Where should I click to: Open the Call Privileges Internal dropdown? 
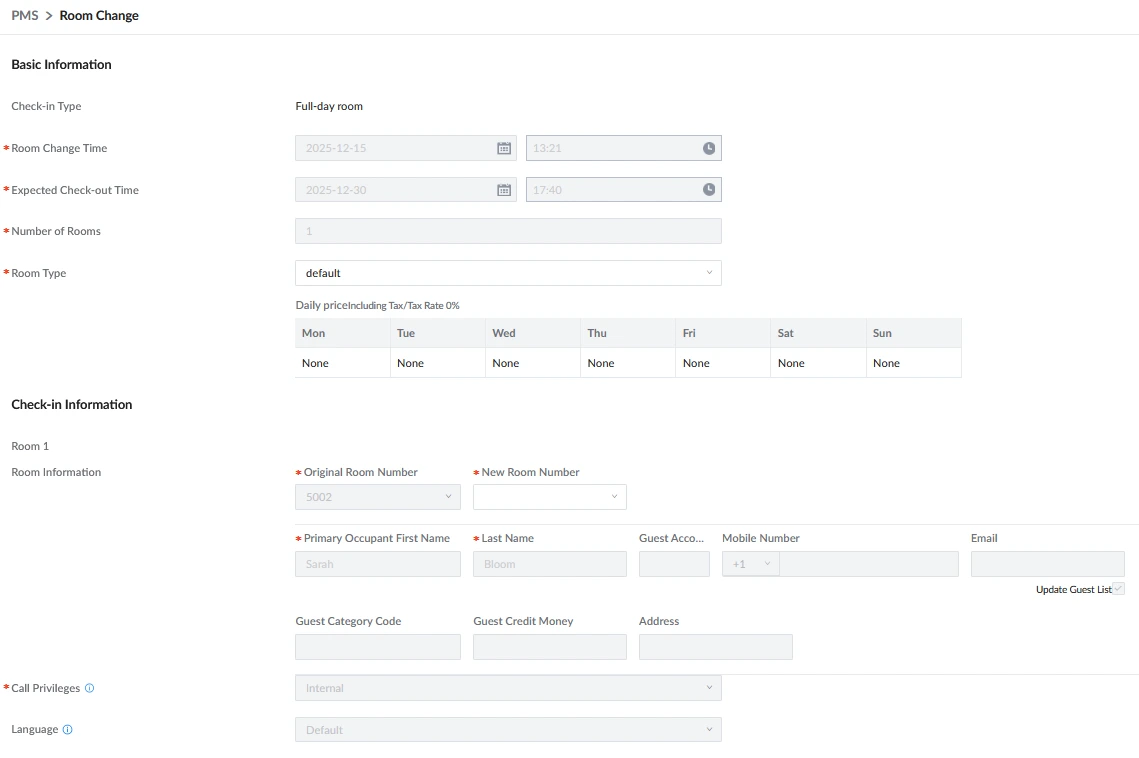pos(508,688)
